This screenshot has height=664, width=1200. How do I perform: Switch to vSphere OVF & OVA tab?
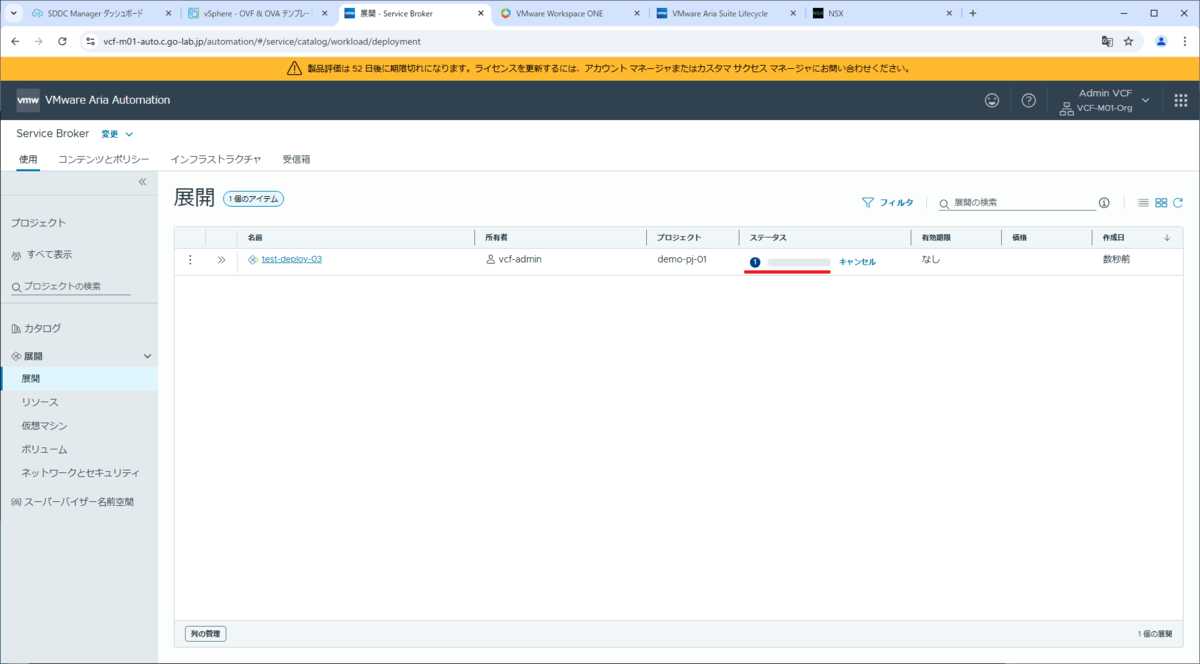pos(258,13)
